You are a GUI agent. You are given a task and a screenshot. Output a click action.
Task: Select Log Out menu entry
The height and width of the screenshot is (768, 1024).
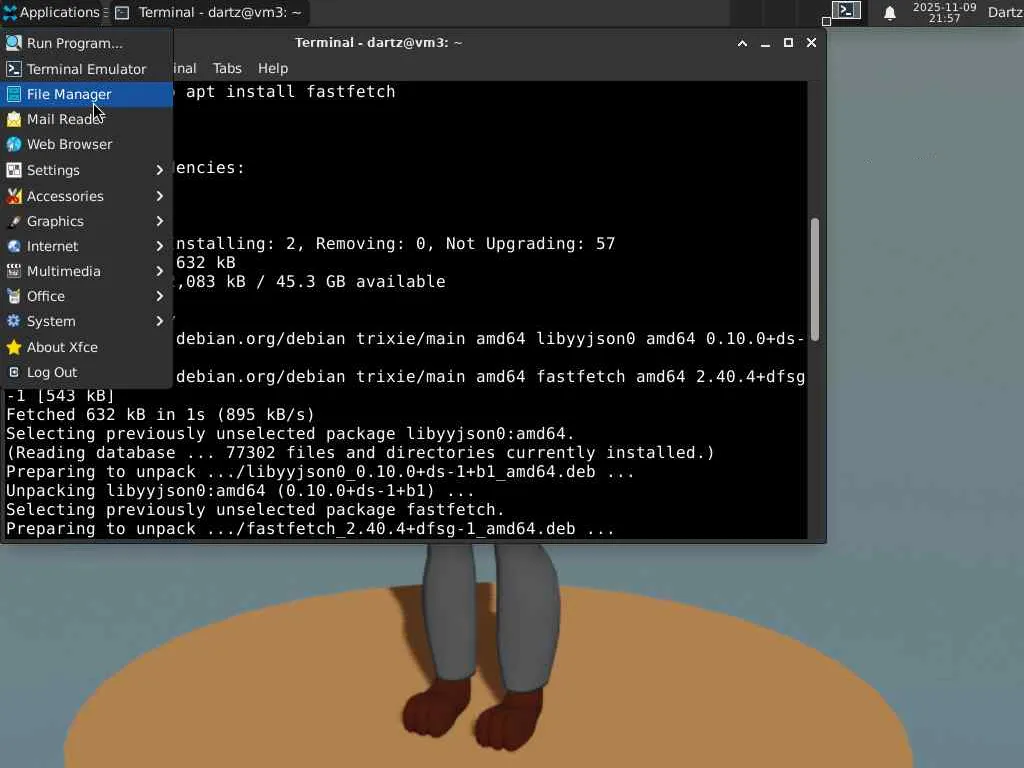point(86,372)
